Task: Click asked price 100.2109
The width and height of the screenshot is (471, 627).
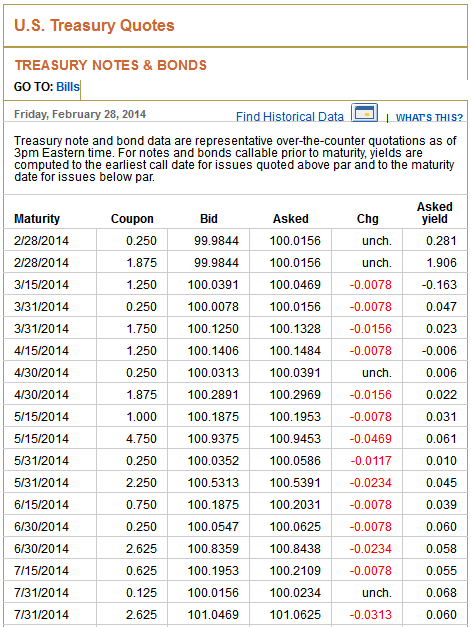Action: click(x=295, y=571)
